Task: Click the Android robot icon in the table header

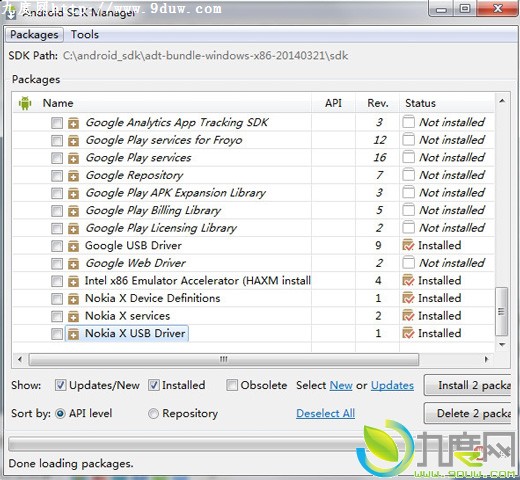Action: click(x=25, y=103)
